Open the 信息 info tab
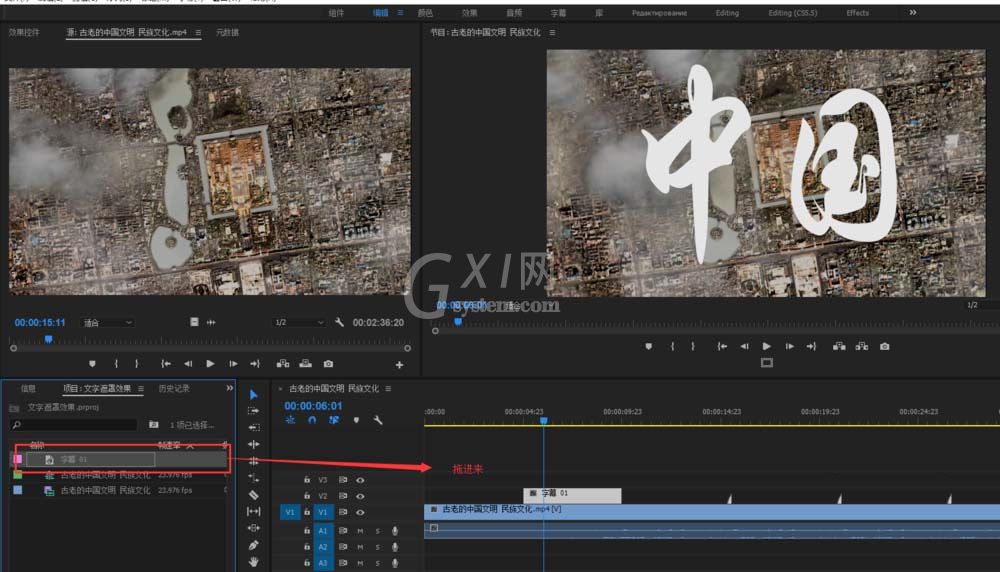The width and height of the screenshot is (1000, 572). point(28,388)
